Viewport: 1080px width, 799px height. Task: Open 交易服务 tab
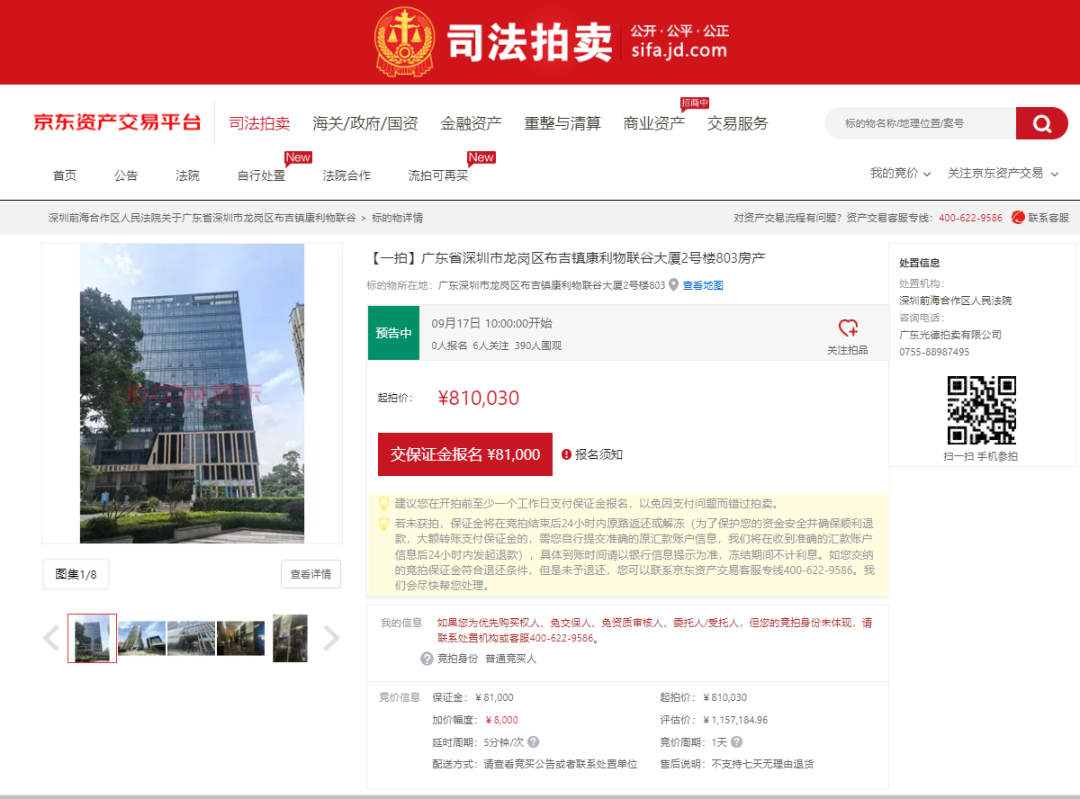click(738, 123)
